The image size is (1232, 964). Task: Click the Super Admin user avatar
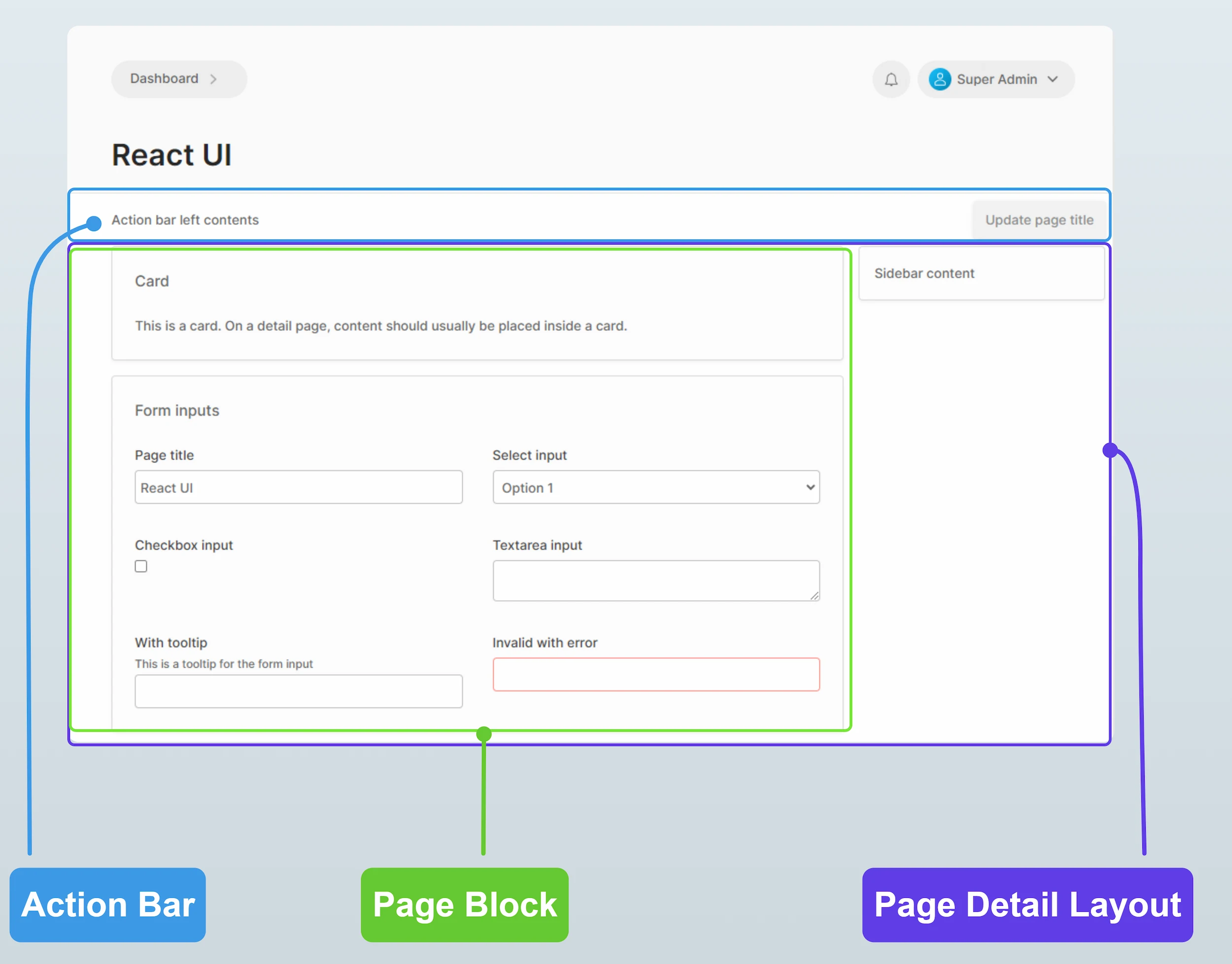pyautogui.click(x=940, y=79)
